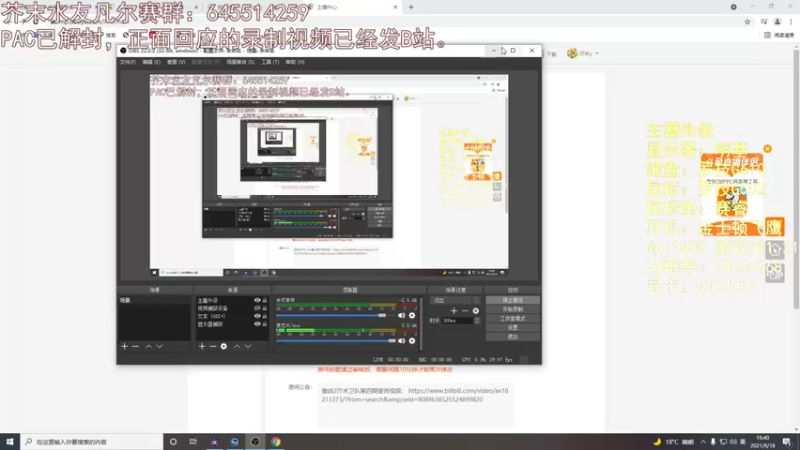Open the 场景集合(S) menu in OBS
The width and height of the screenshot is (800, 450).
240,62
